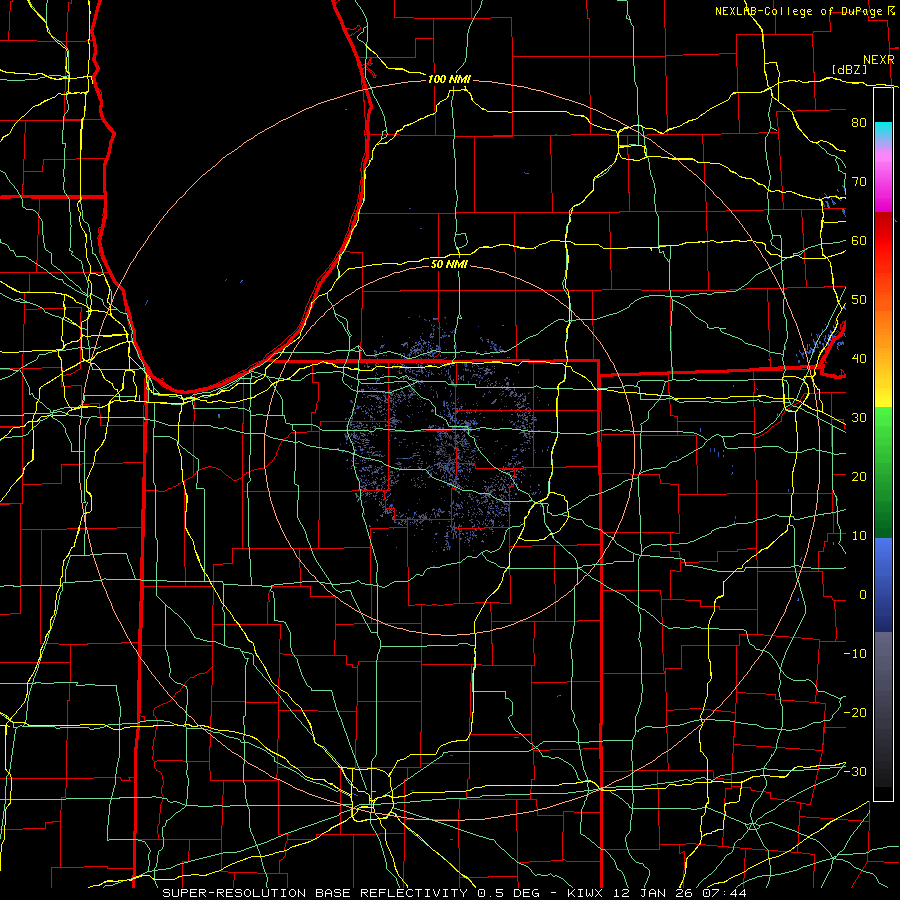The image size is (900, 900).
Task: Click the -30 value on the dBZ scale
Action: (x=855, y=771)
